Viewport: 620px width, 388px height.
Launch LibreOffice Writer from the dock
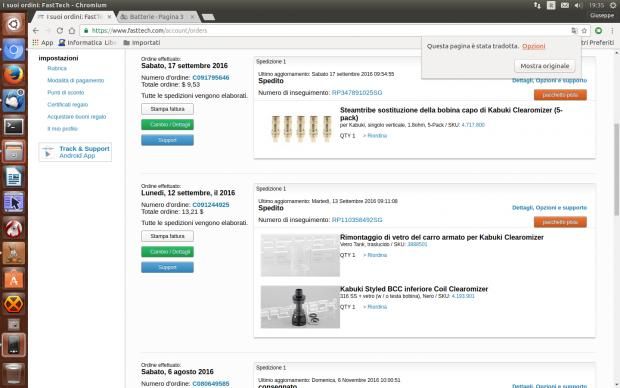(x=13, y=177)
